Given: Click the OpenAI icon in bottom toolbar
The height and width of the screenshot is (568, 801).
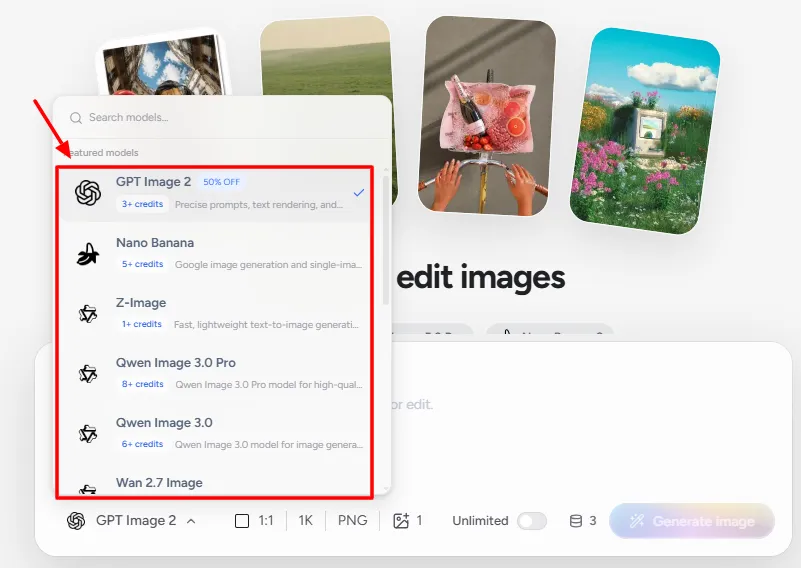Looking at the screenshot, I should [76, 521].
